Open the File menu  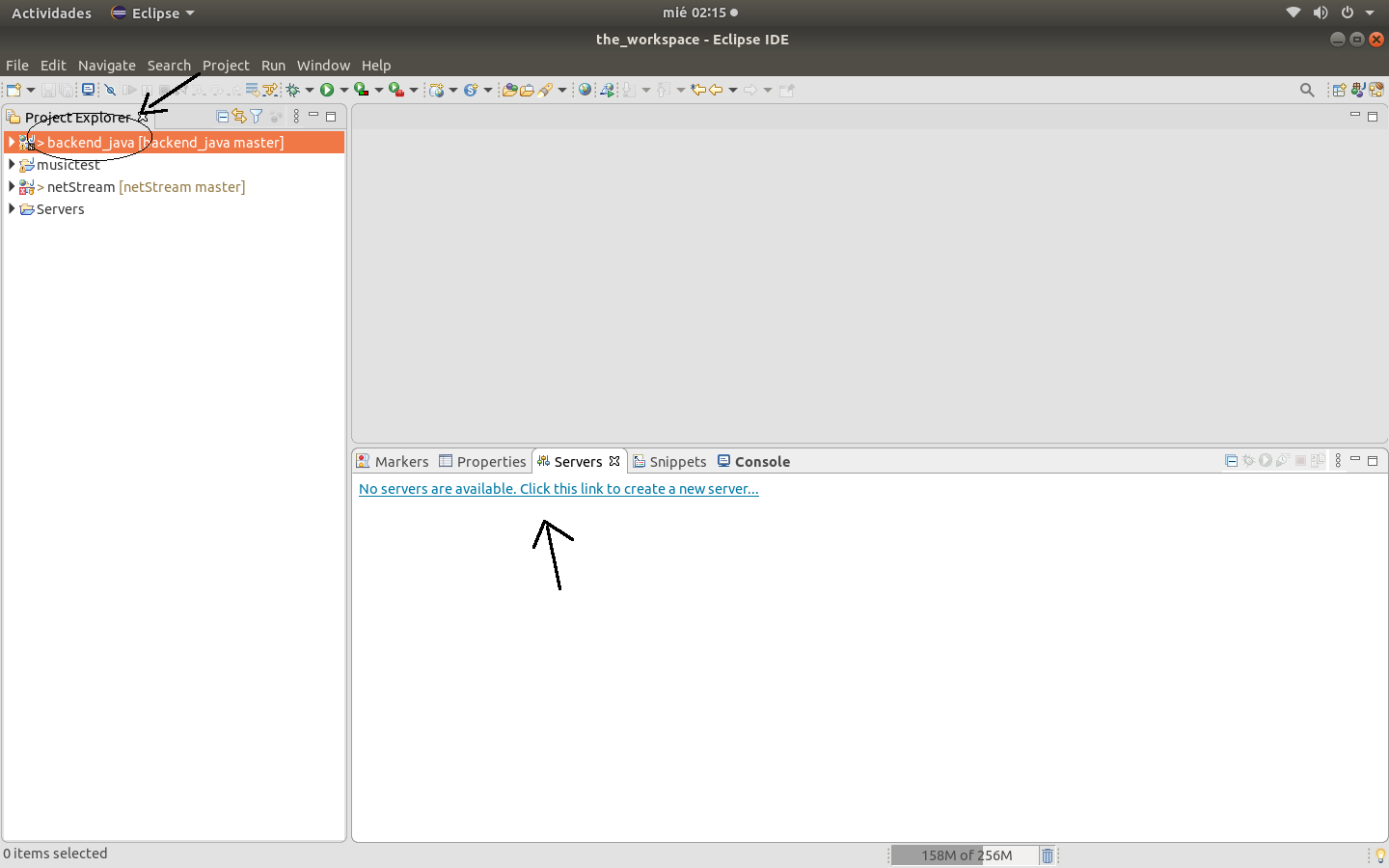tap(17, 66)
